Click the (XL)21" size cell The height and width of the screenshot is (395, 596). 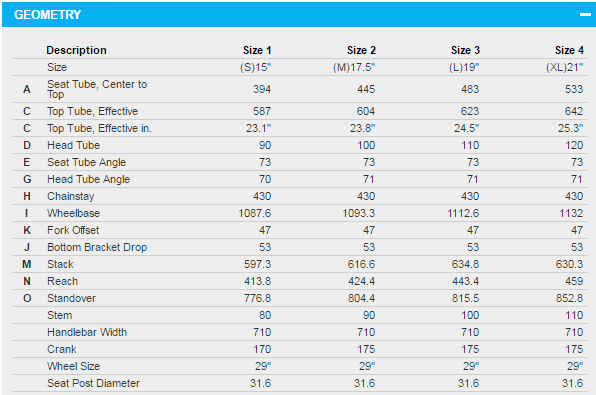pyautogui.click(x=564, y=67)
